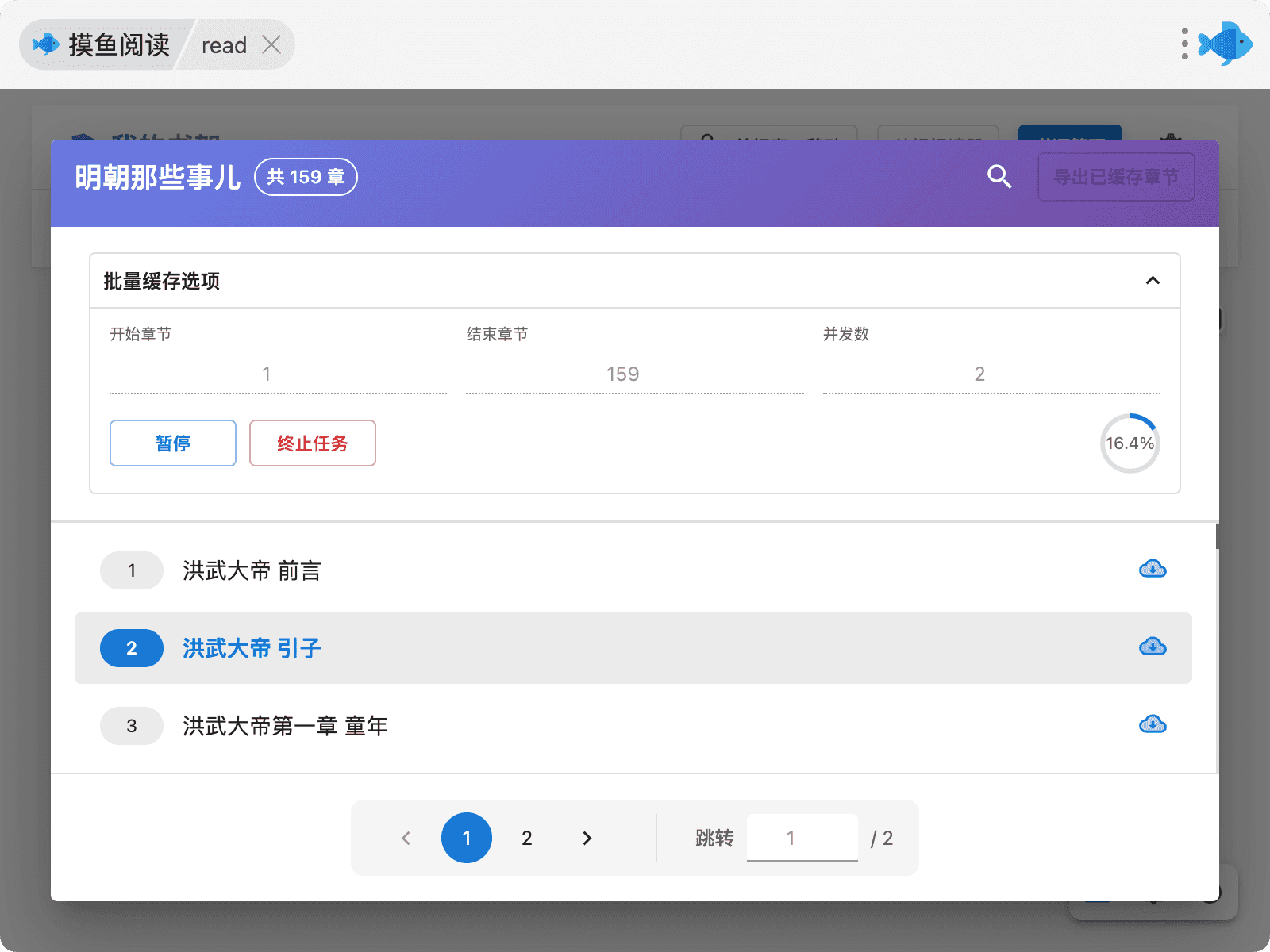Go to the next page using the right chevron
Screen dimensions: 1270x952
click(x=587, y=838)
